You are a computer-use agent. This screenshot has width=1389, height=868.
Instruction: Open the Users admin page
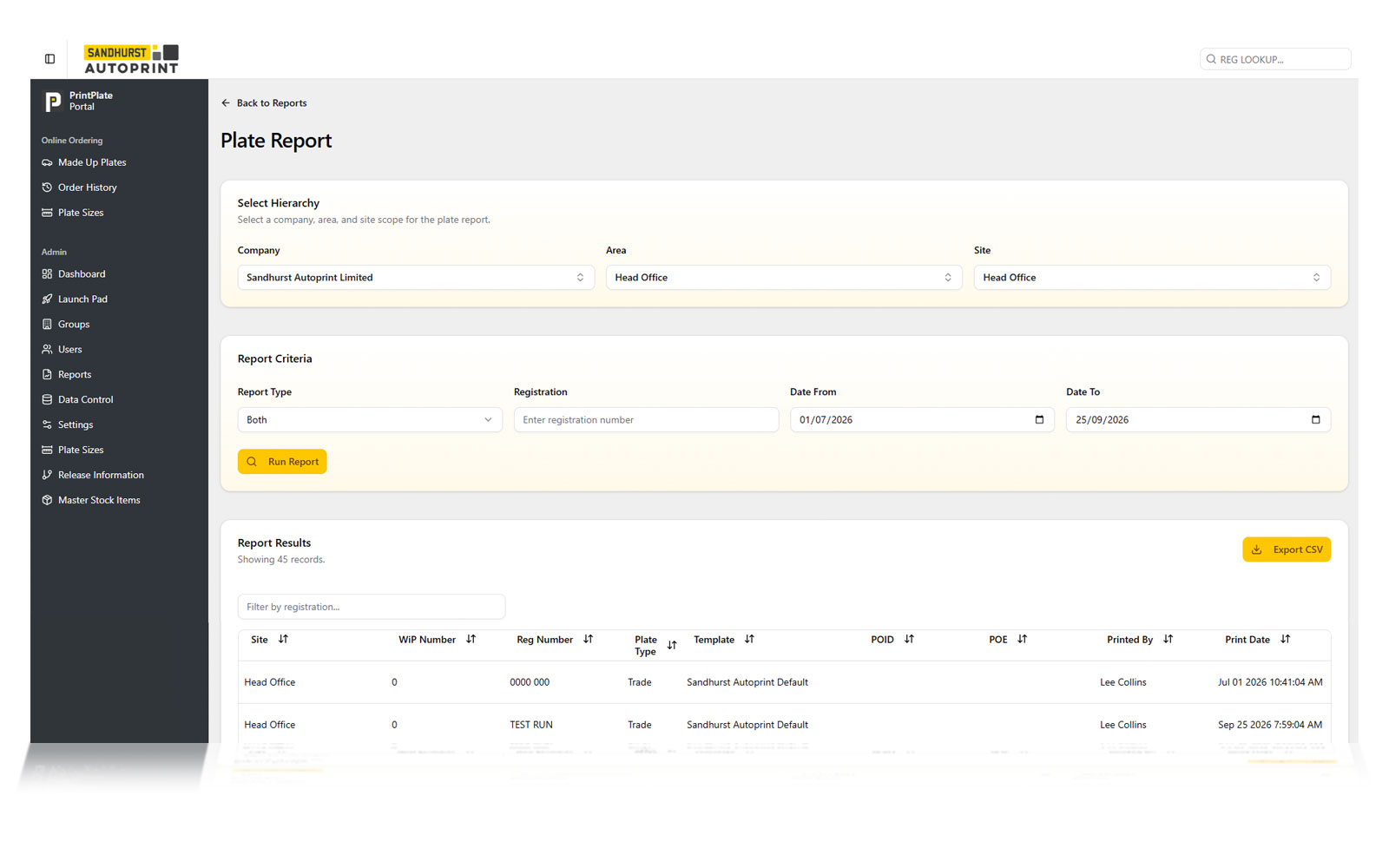[x=69, y=350]
